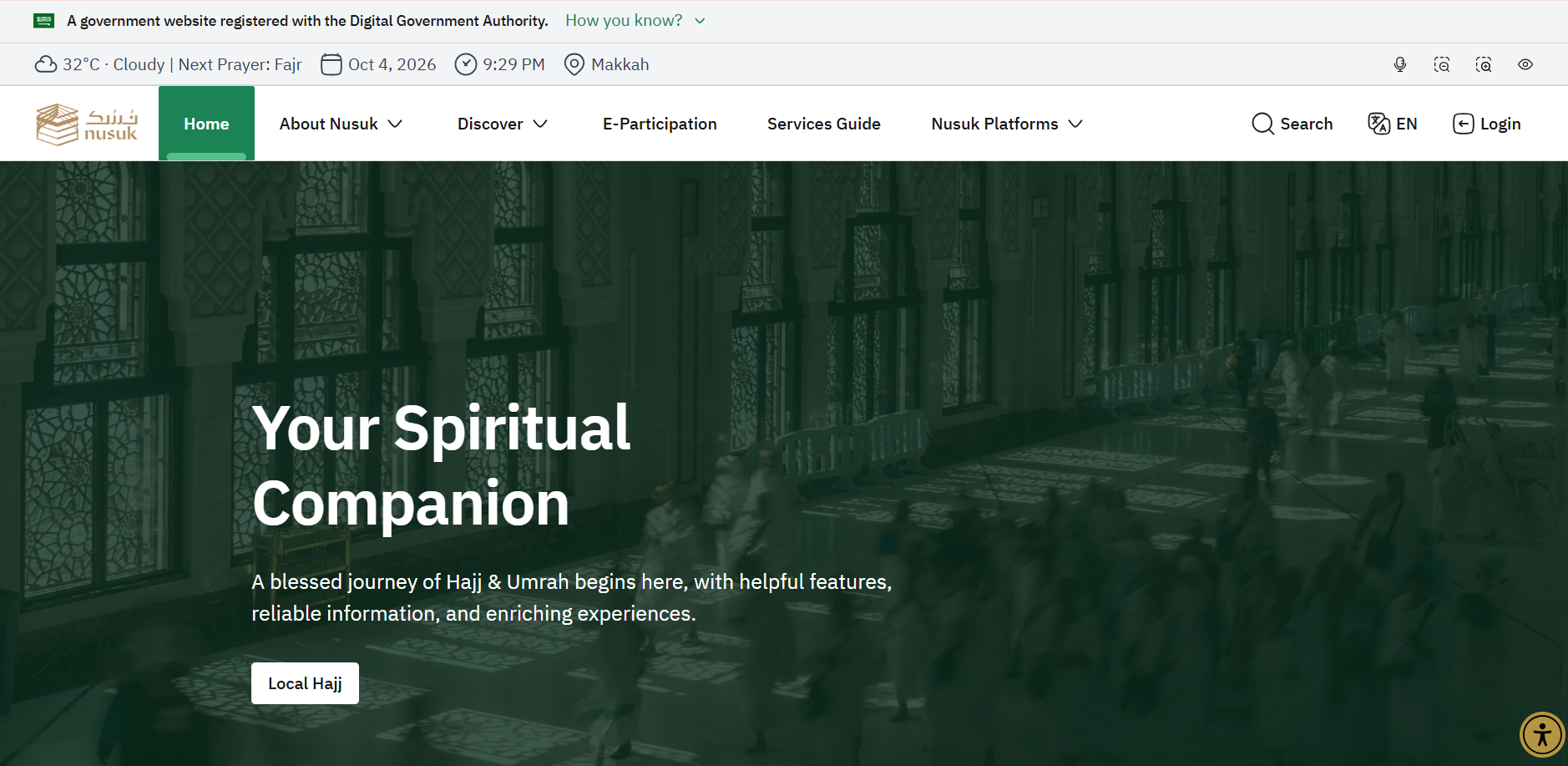This screenshot has height=766, width=1568.
Task: Click the zoom in text size icon
Action: click(1484, 64)
